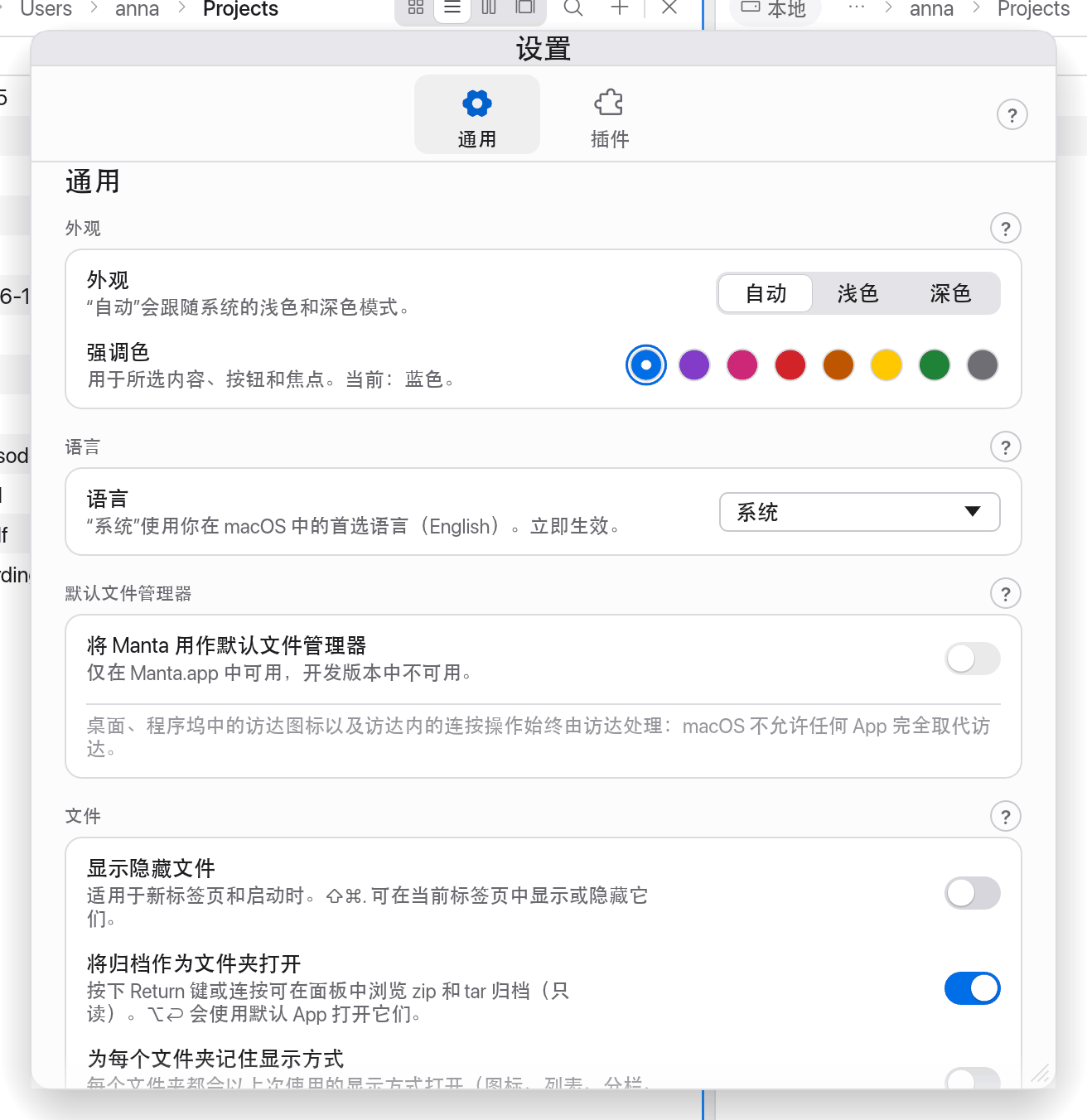The width and height of the screenshot is (1087, 1120).
Task: Click the search magnifier in the background toolbar
Action: click(573, 8)
